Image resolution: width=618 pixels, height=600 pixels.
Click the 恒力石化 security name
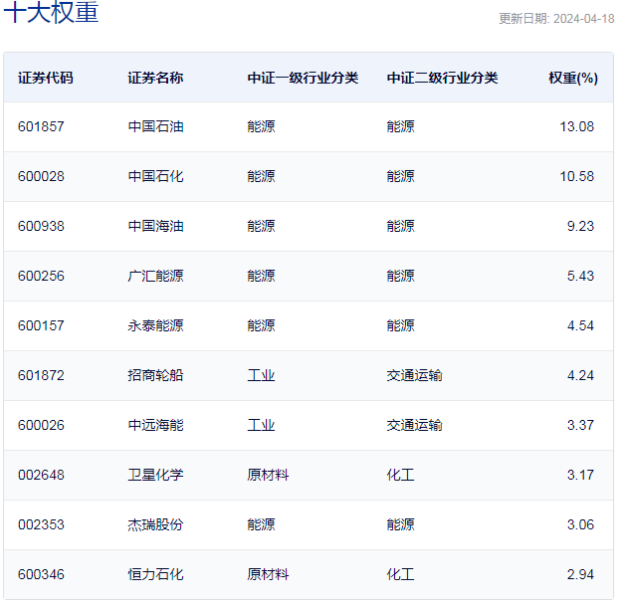click(155, 575)
